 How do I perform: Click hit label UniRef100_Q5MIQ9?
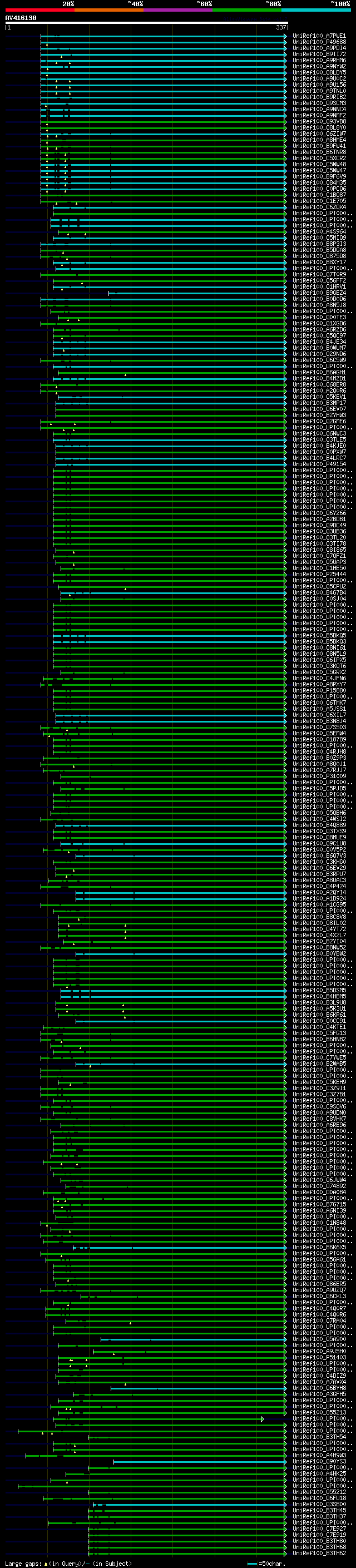click(319, 238)
